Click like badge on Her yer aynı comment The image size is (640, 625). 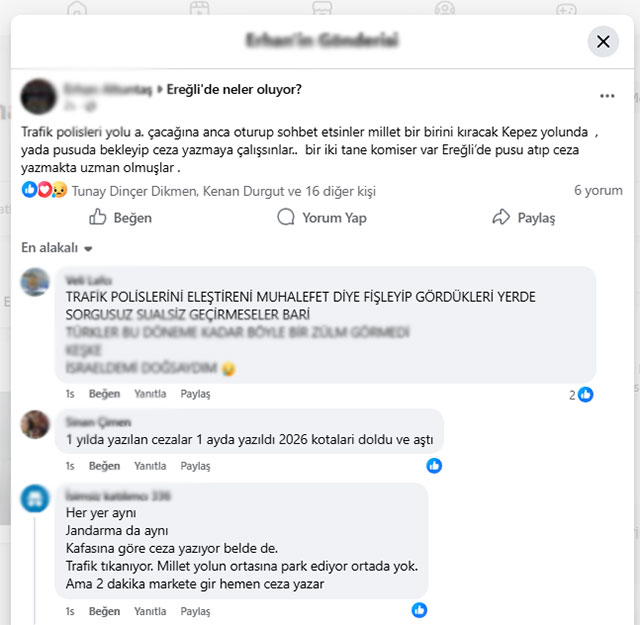(x=419, y=610)
